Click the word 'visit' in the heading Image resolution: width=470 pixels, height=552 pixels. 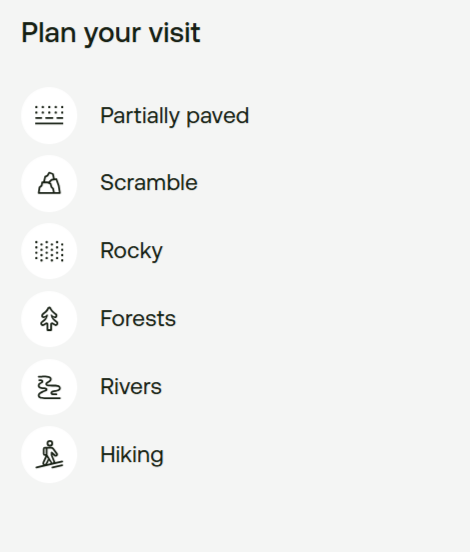(x=175, y=33)
